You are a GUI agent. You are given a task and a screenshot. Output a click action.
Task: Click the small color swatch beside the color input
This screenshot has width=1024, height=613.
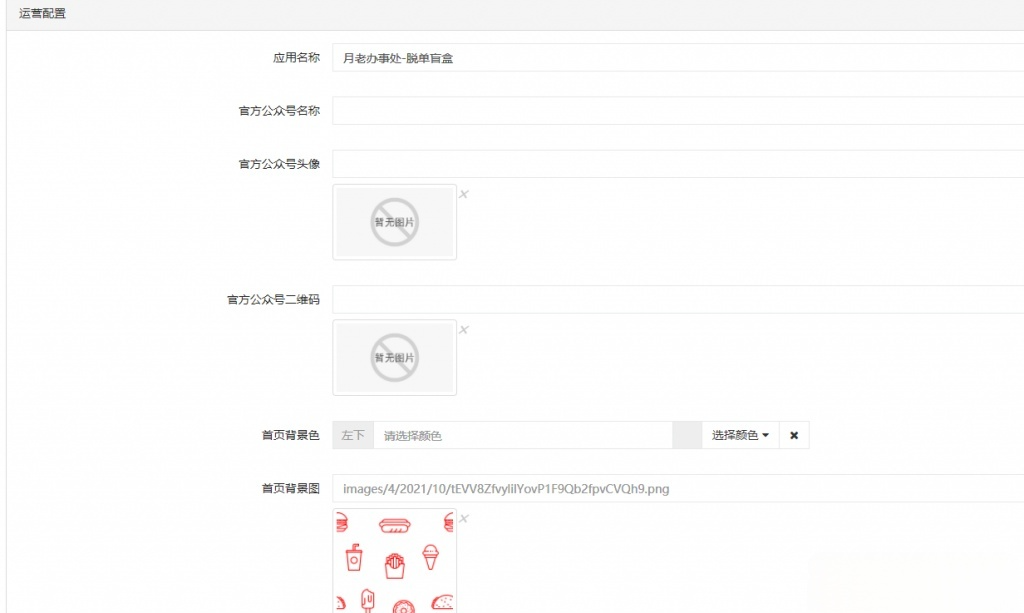coord(686,435)
